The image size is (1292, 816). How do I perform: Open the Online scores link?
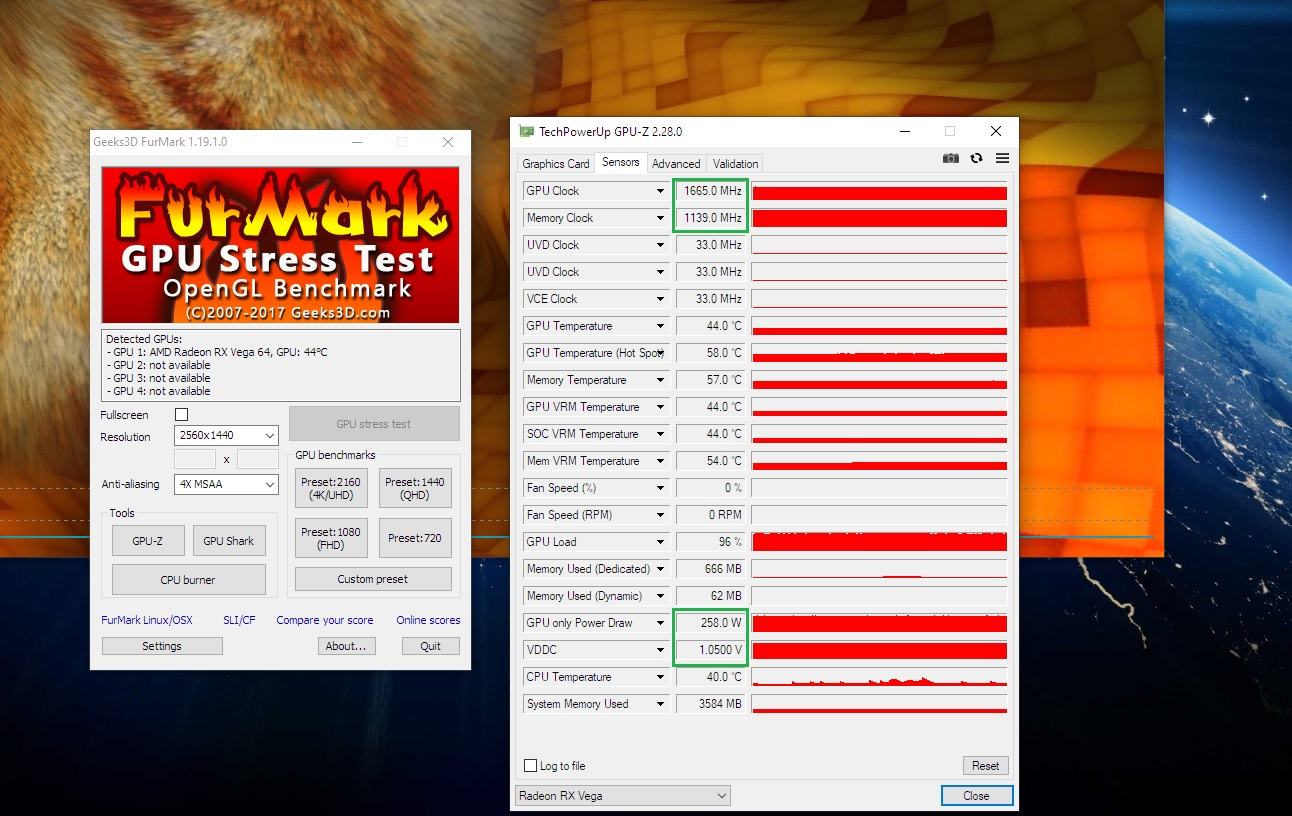click(428, 620)
